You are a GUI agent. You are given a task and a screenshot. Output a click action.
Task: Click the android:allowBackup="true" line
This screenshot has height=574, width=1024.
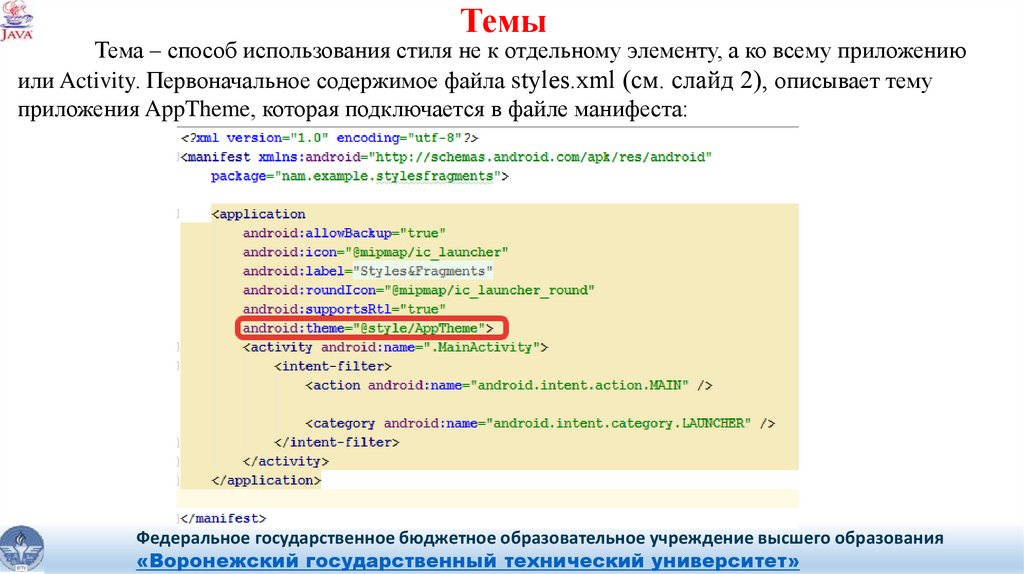tap(344, 233)
